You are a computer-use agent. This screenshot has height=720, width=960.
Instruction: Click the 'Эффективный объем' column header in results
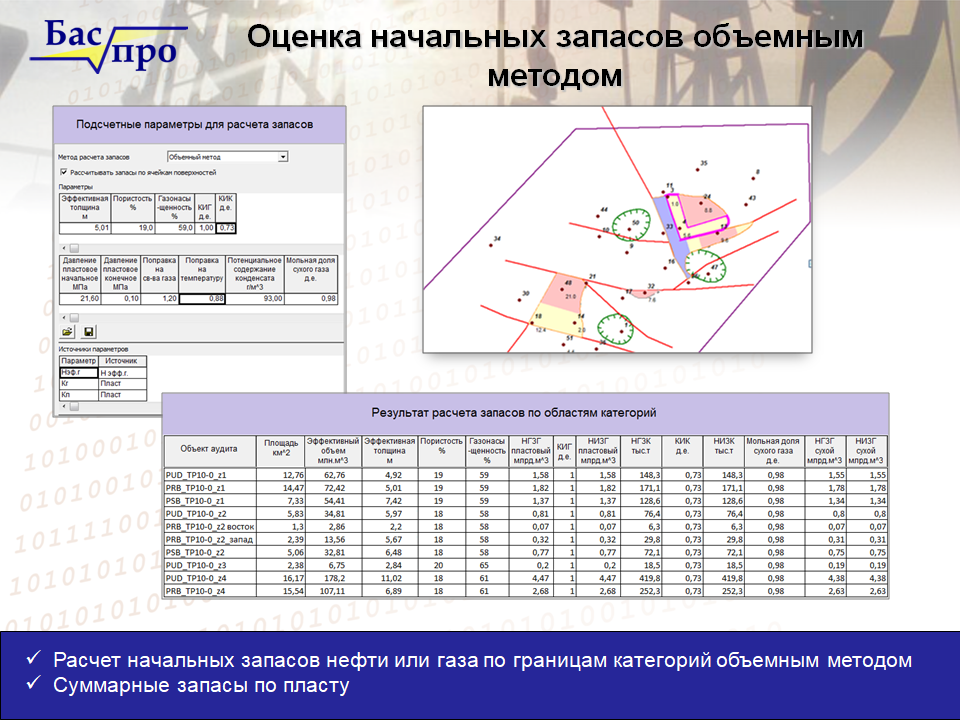click(333, 451)
